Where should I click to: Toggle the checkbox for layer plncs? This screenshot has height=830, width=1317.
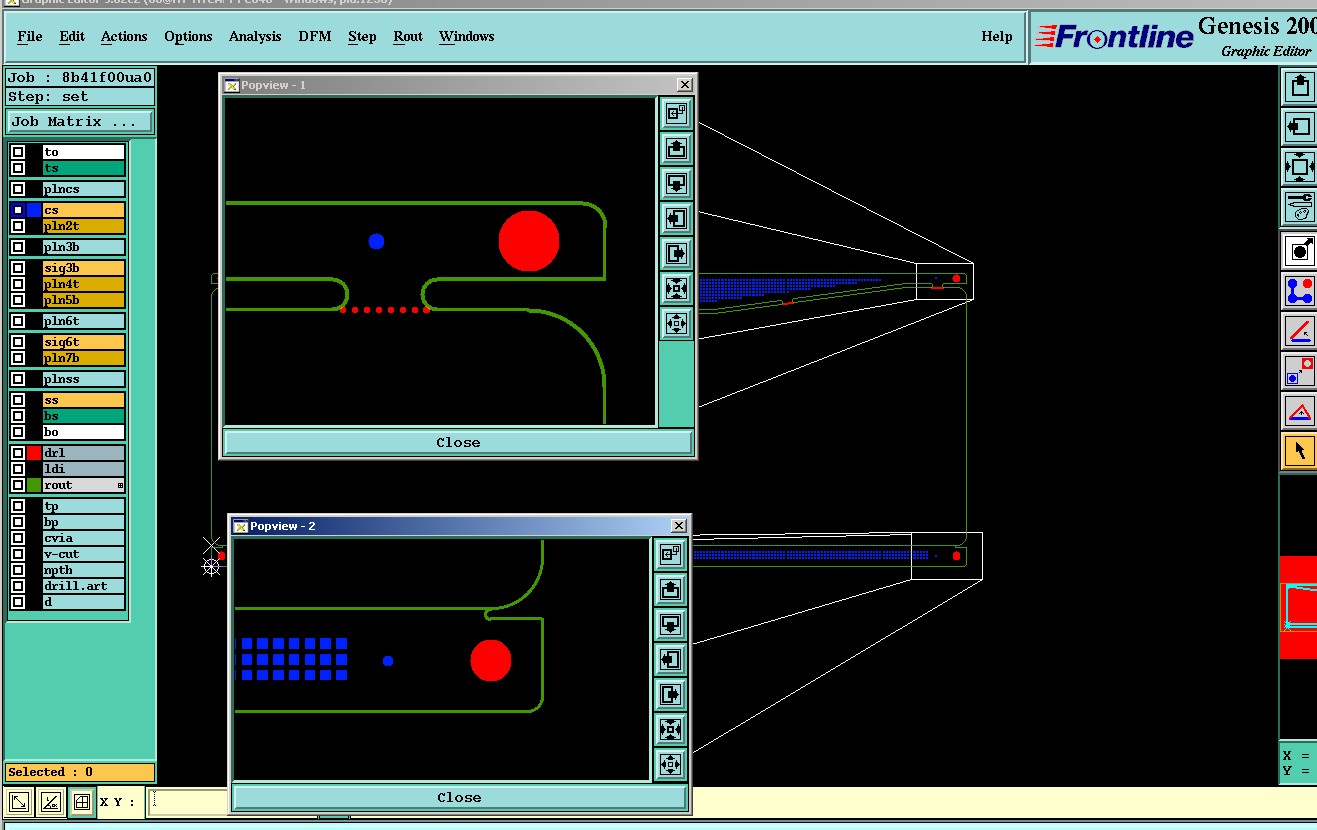[x=18, y=189]
